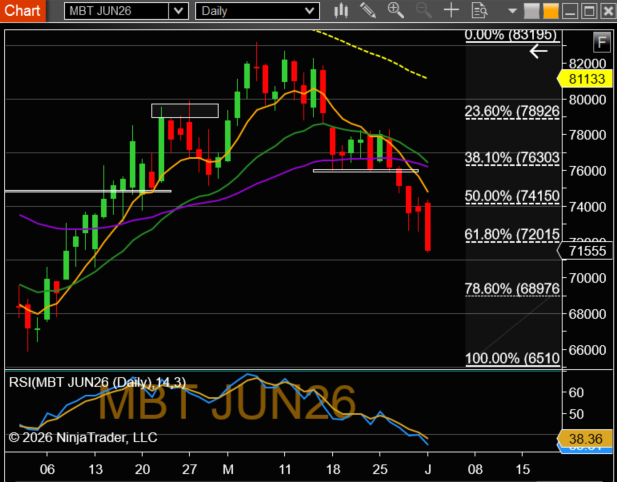
Task: Select the 61.80% (72015) Fibonacci label
Action: click(x=512, y=234)
